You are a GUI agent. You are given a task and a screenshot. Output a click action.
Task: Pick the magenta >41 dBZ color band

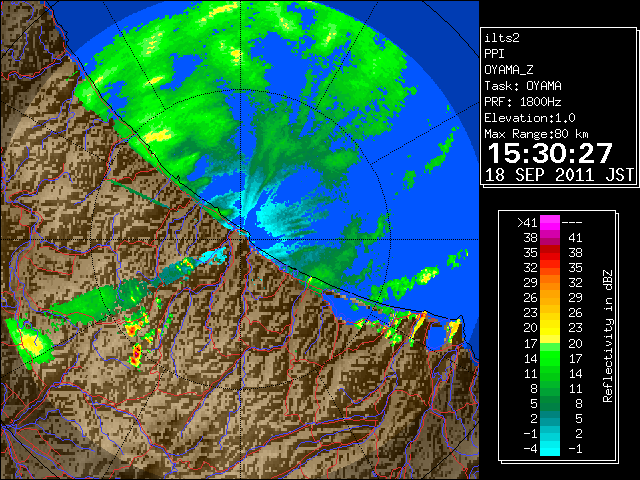coord(550,222)
